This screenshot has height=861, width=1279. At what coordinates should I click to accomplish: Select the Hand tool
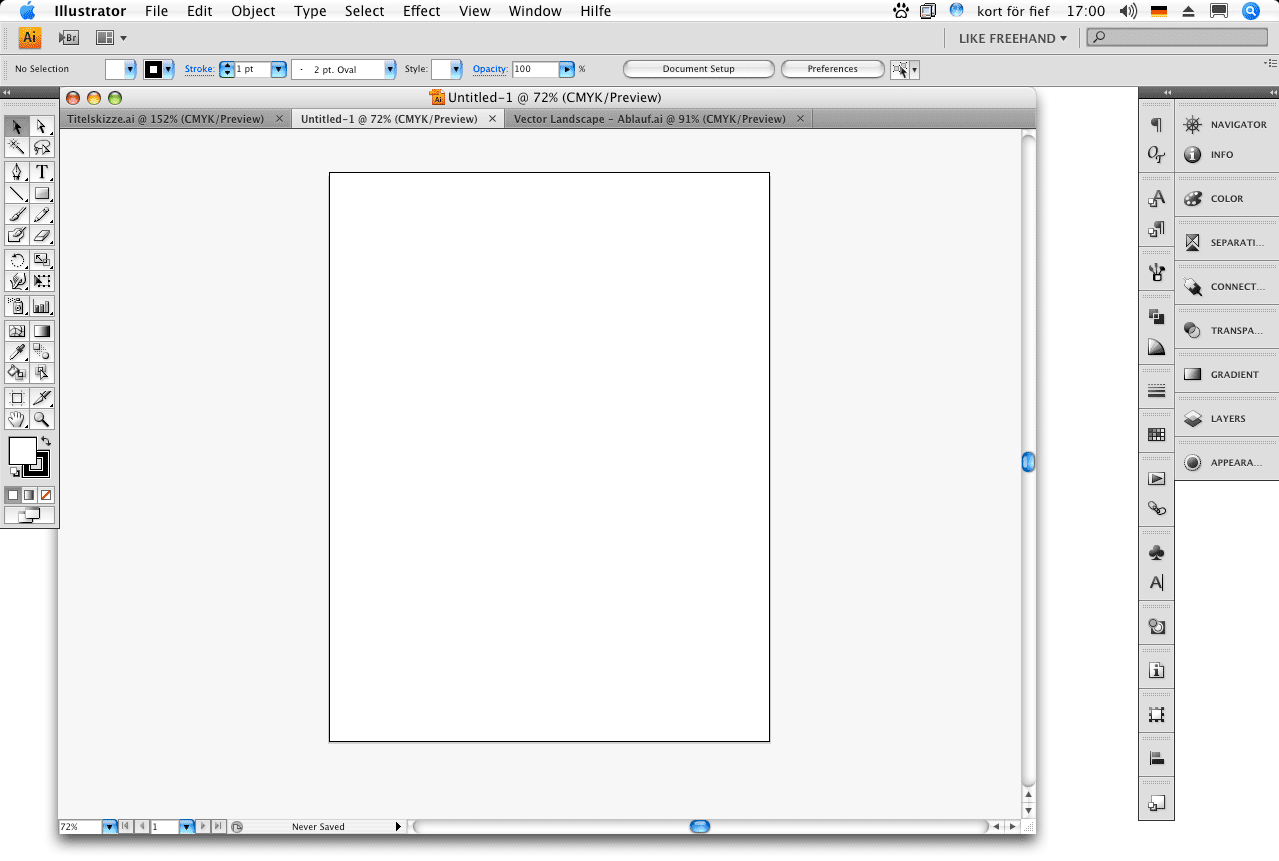pyautogui.click(x=17, y=420)
